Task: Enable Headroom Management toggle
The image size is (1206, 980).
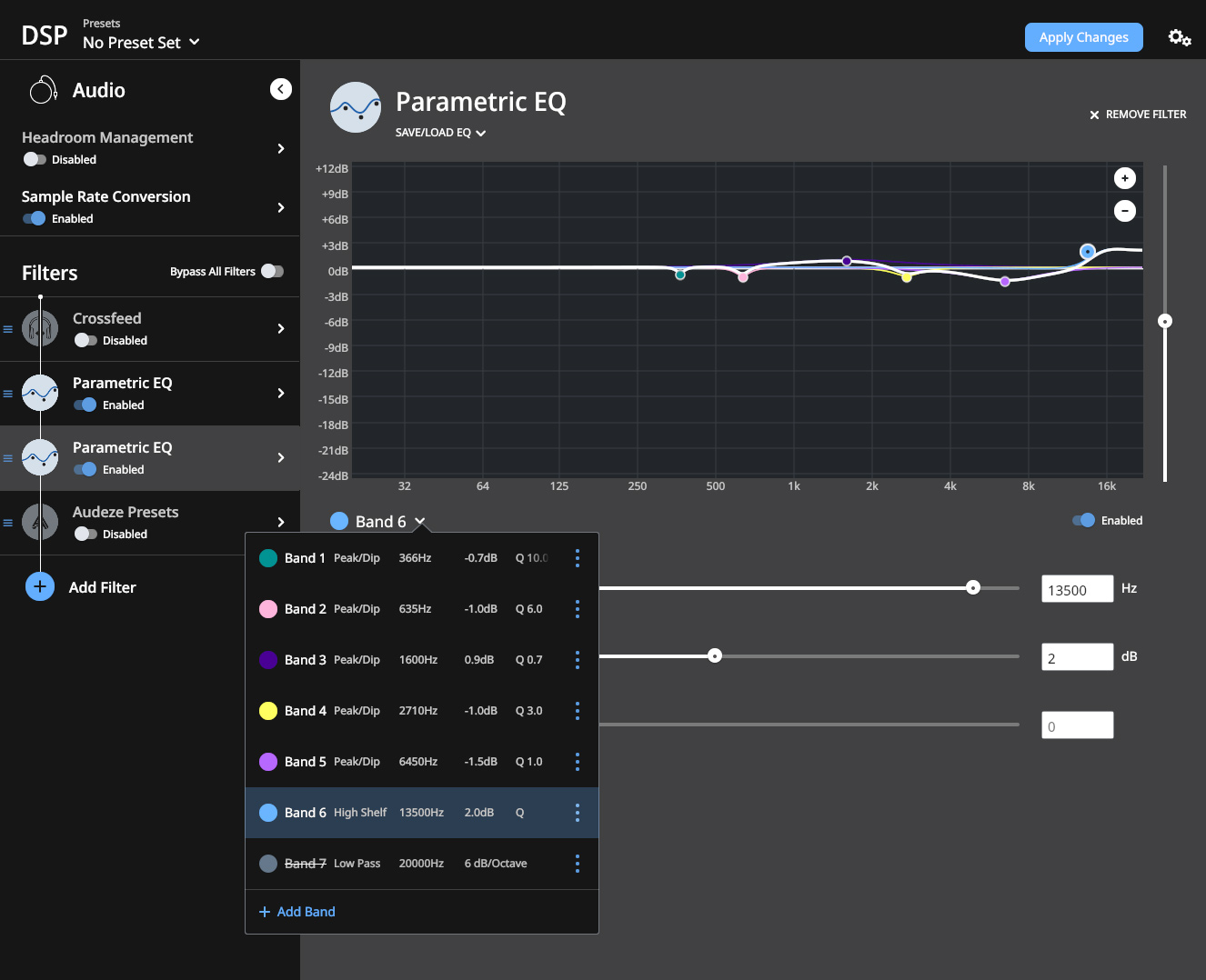Action: (35, 159)
